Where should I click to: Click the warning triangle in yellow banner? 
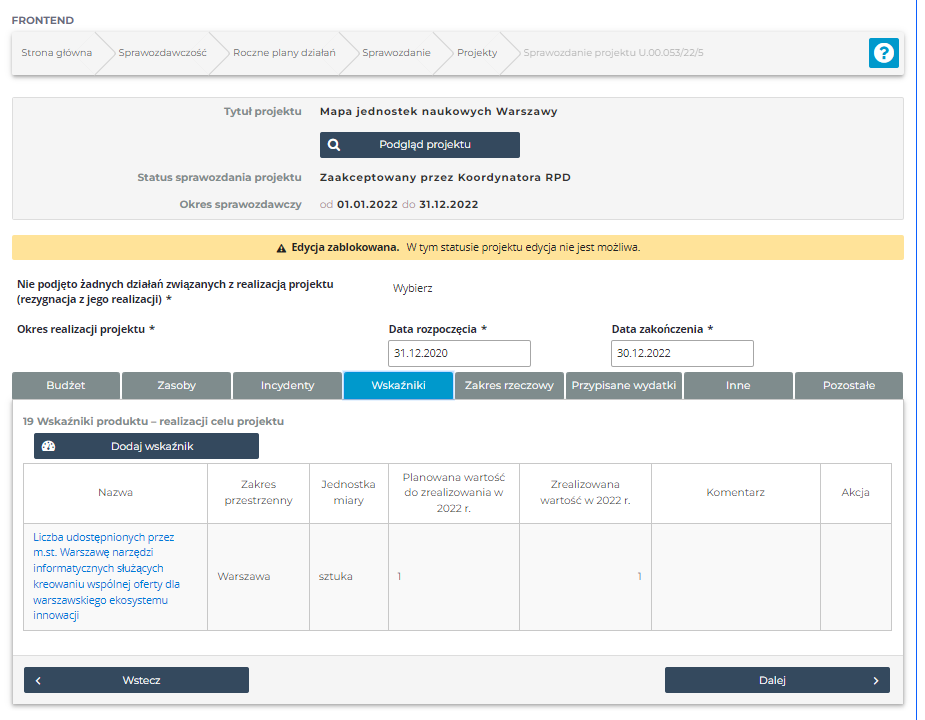tap(281, 247)
